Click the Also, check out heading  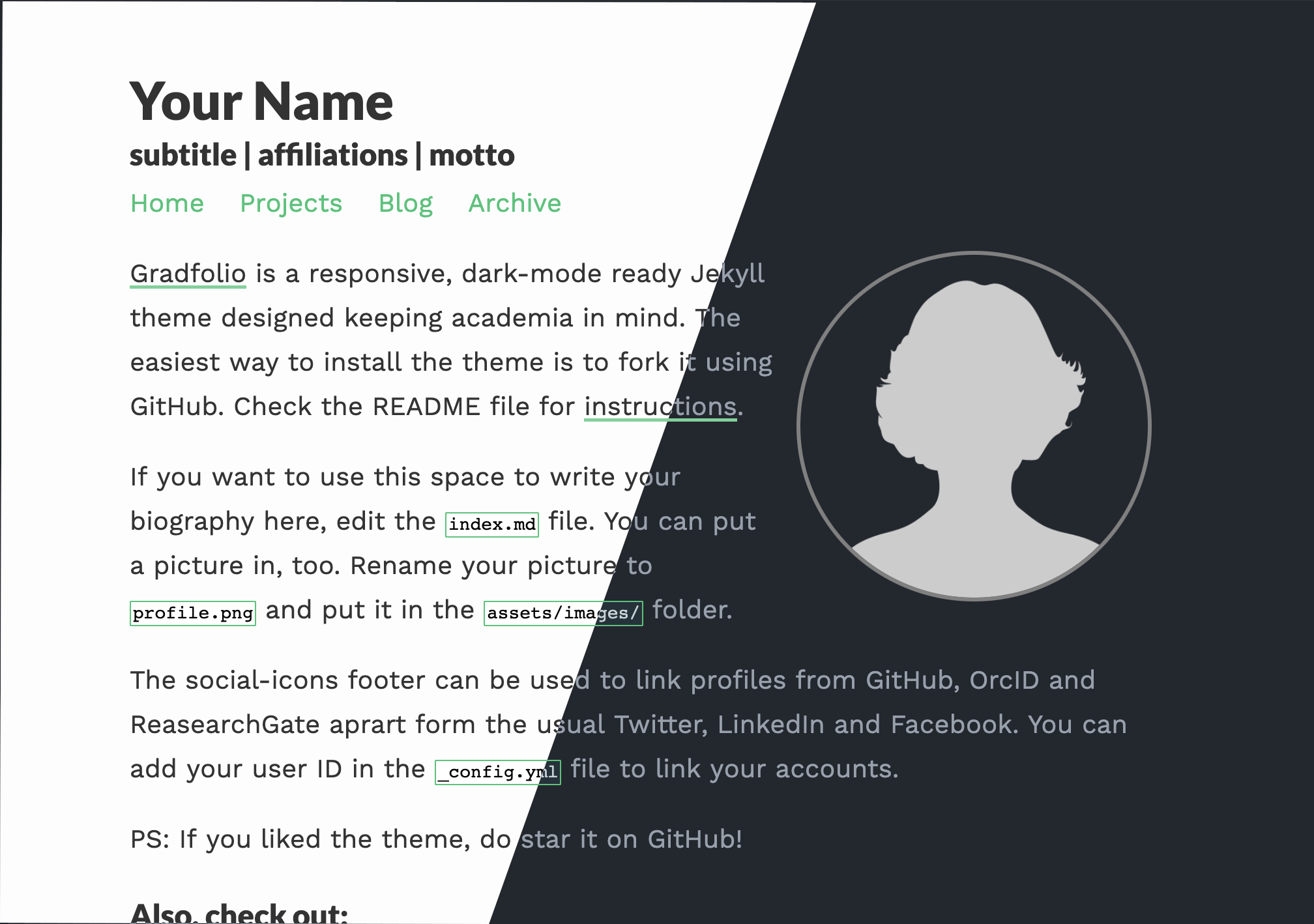239,912
